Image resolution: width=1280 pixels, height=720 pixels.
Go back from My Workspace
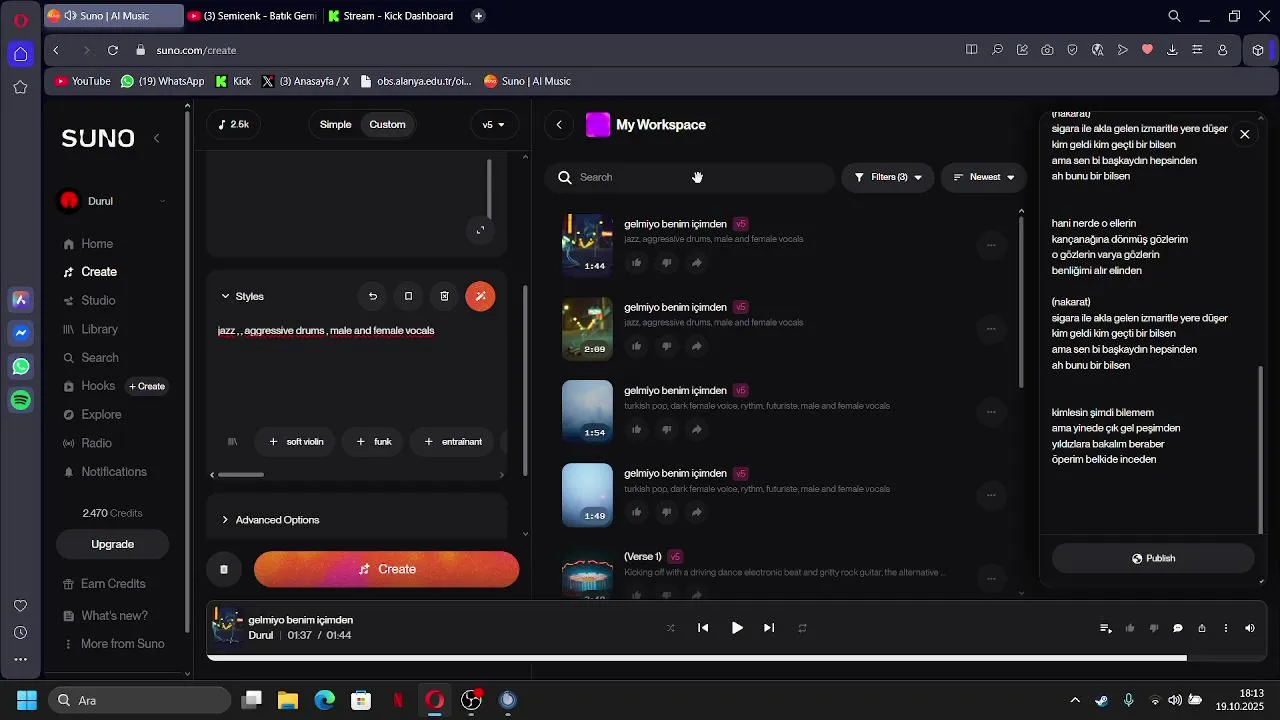pos(559,125)
